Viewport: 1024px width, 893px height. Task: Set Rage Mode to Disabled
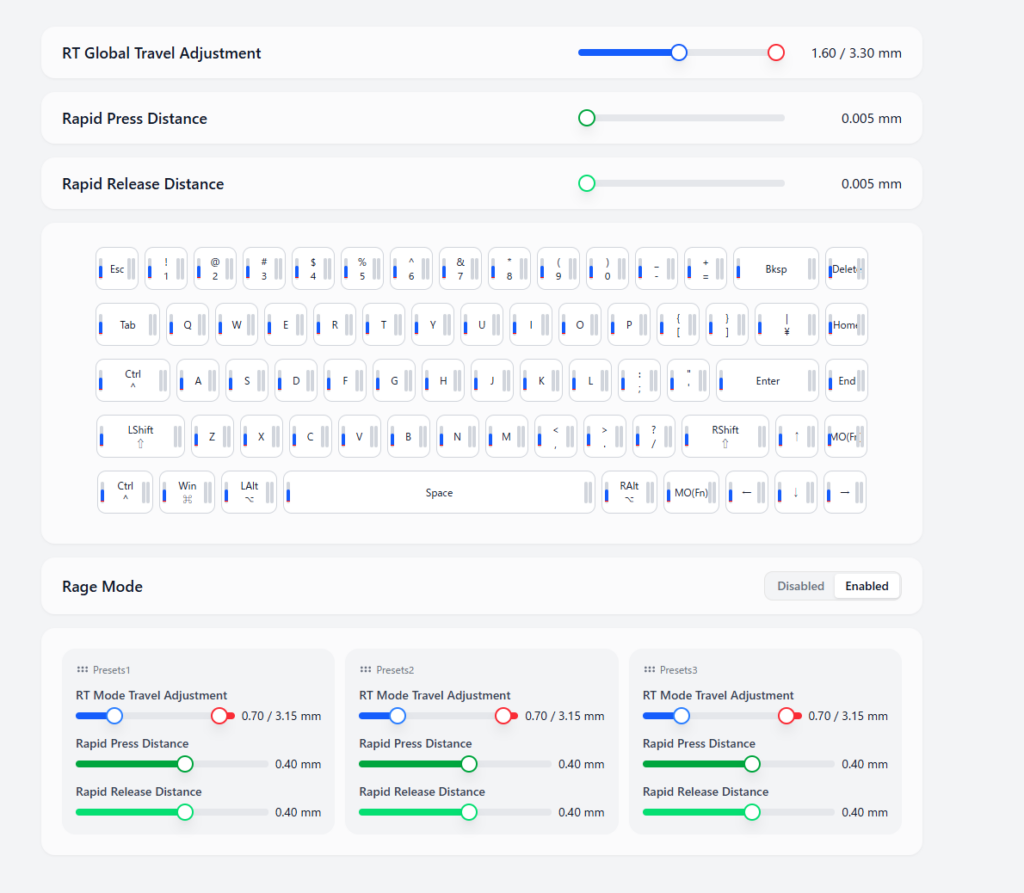[800, 586]
